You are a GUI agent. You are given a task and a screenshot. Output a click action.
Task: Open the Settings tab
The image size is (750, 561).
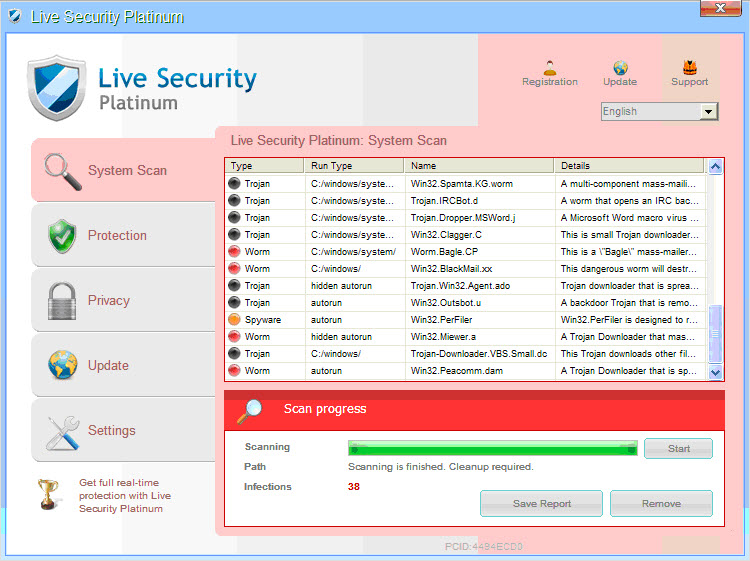pyautogui.click(x=123, y=430)
